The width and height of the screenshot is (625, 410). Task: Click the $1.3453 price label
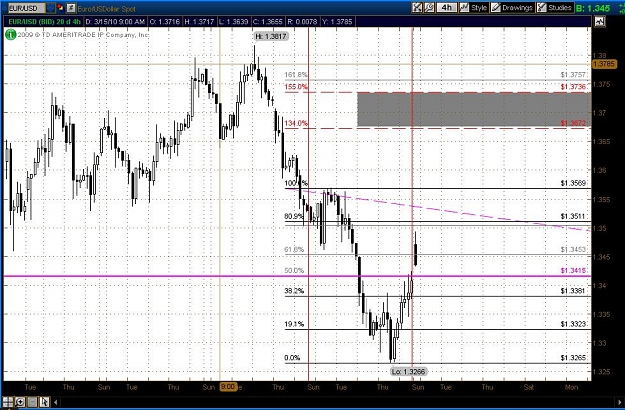tap(573, 249)
